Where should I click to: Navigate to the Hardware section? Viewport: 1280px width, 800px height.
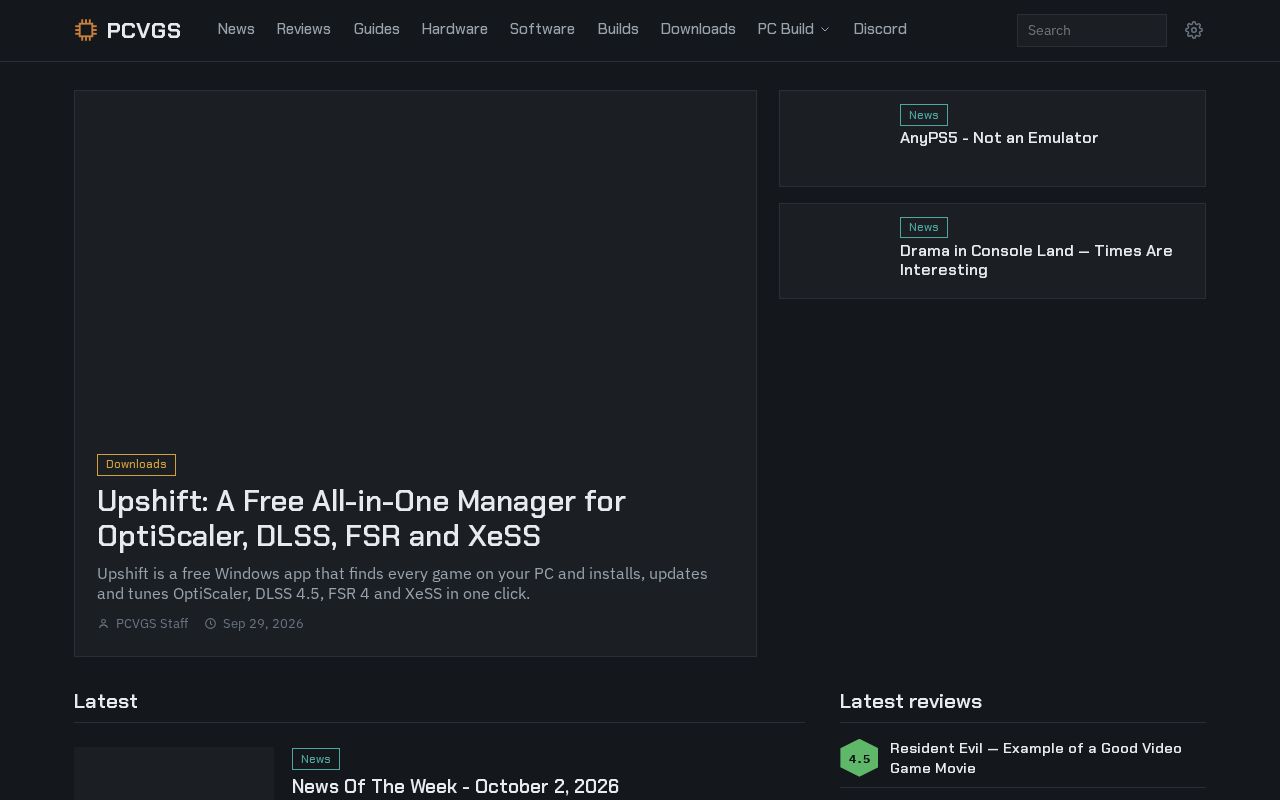tap(455, 29)
